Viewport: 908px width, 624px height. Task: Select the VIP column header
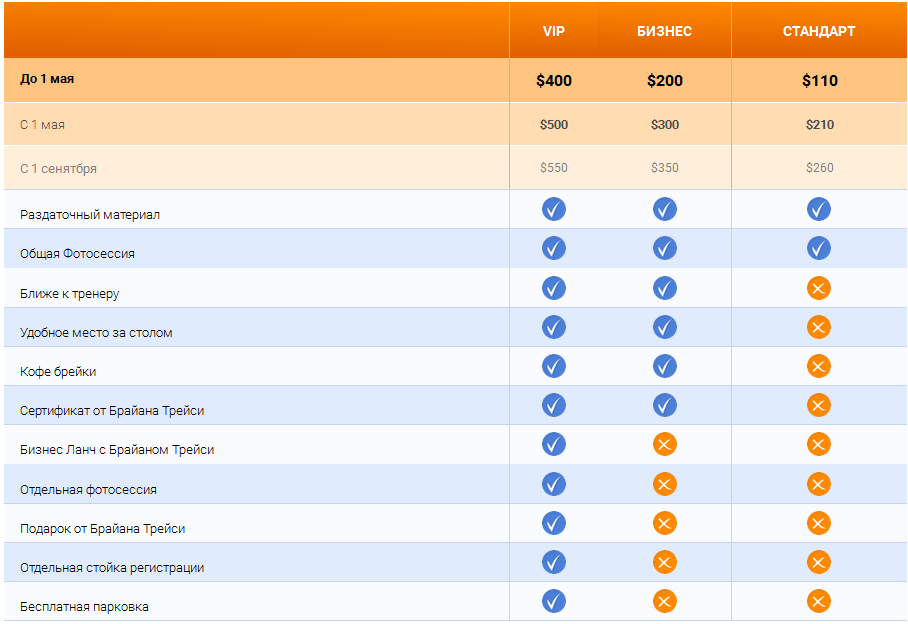tap(553, 31)
